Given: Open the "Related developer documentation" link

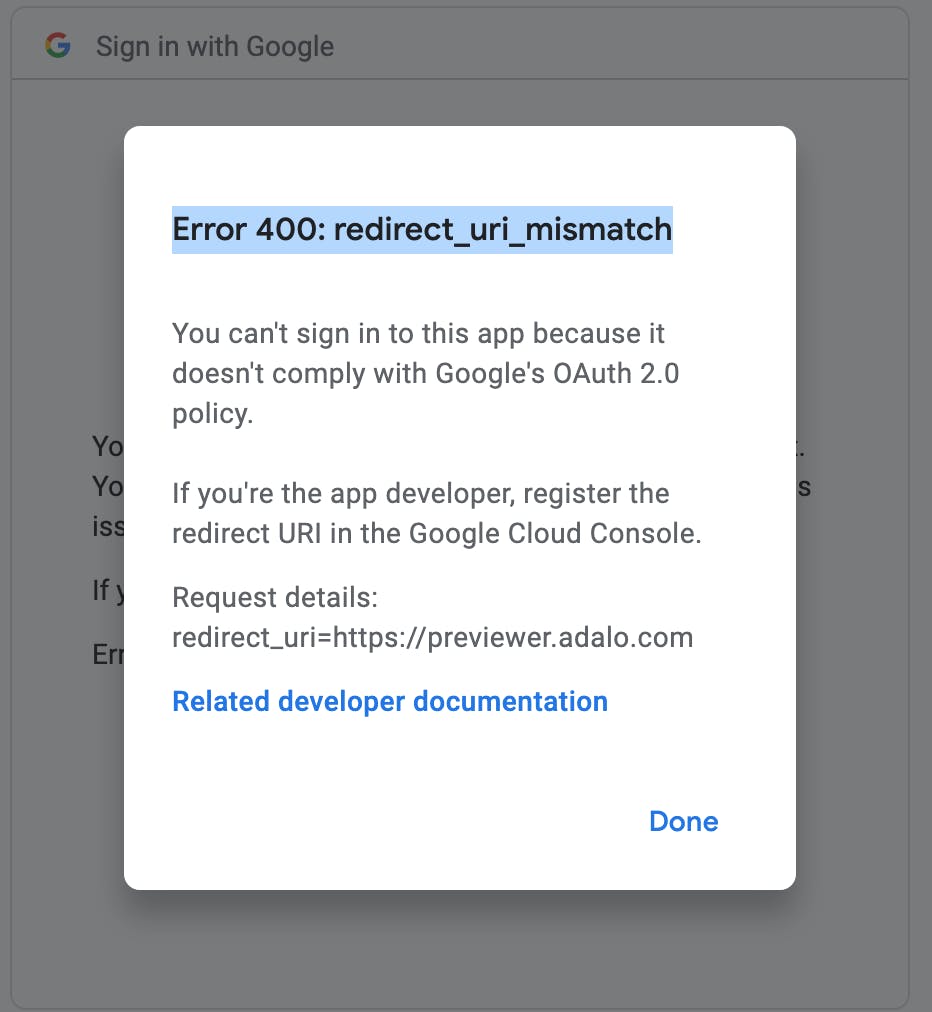Looking at the screenshot, I should tap(390, 702).
